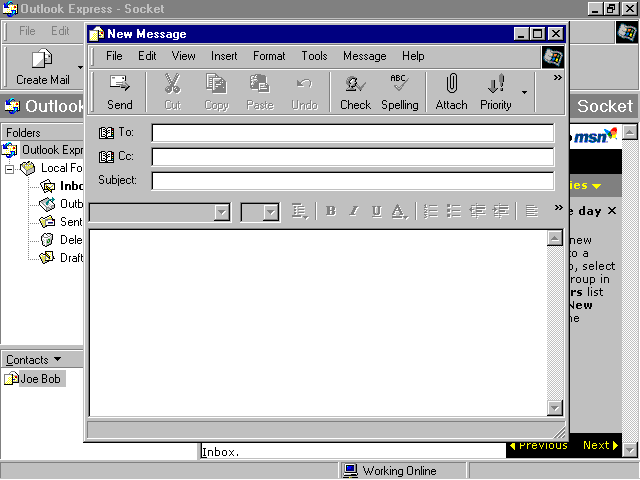Click the Paragraph Style icon
This screenshot has width=640, height=480.
(299, 211)
